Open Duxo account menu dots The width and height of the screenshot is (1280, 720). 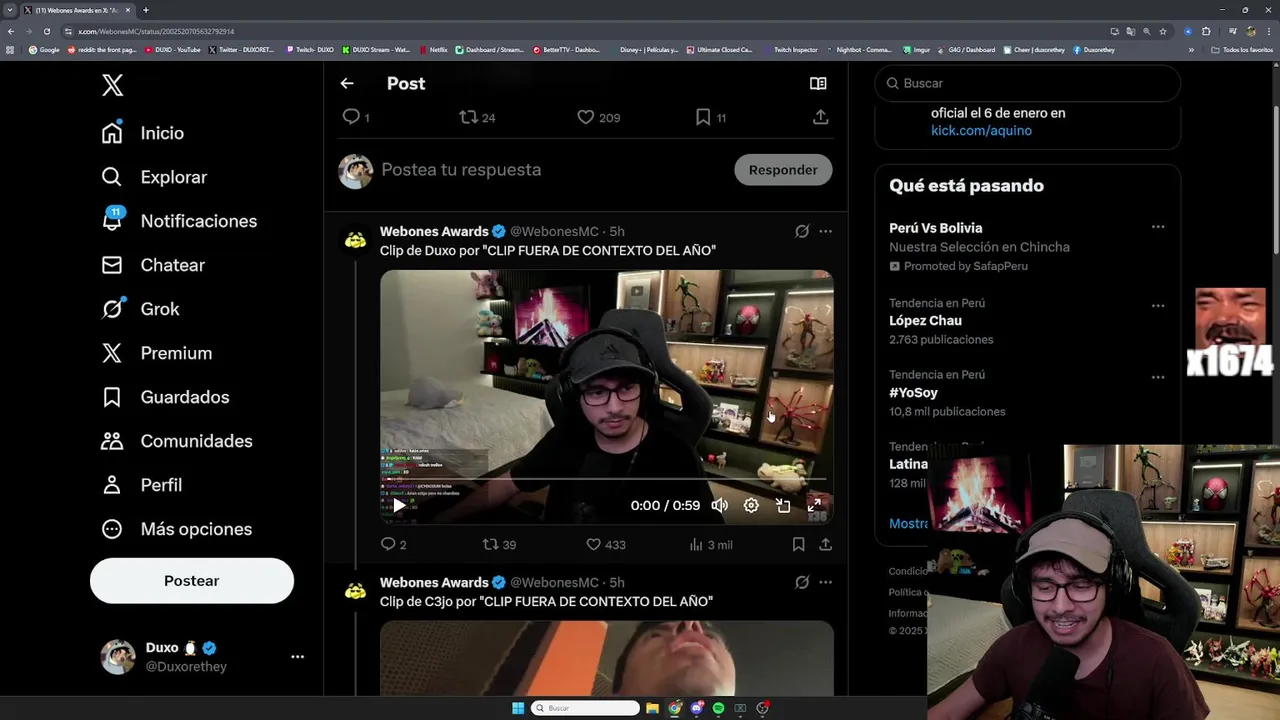[x=297, y=657]
